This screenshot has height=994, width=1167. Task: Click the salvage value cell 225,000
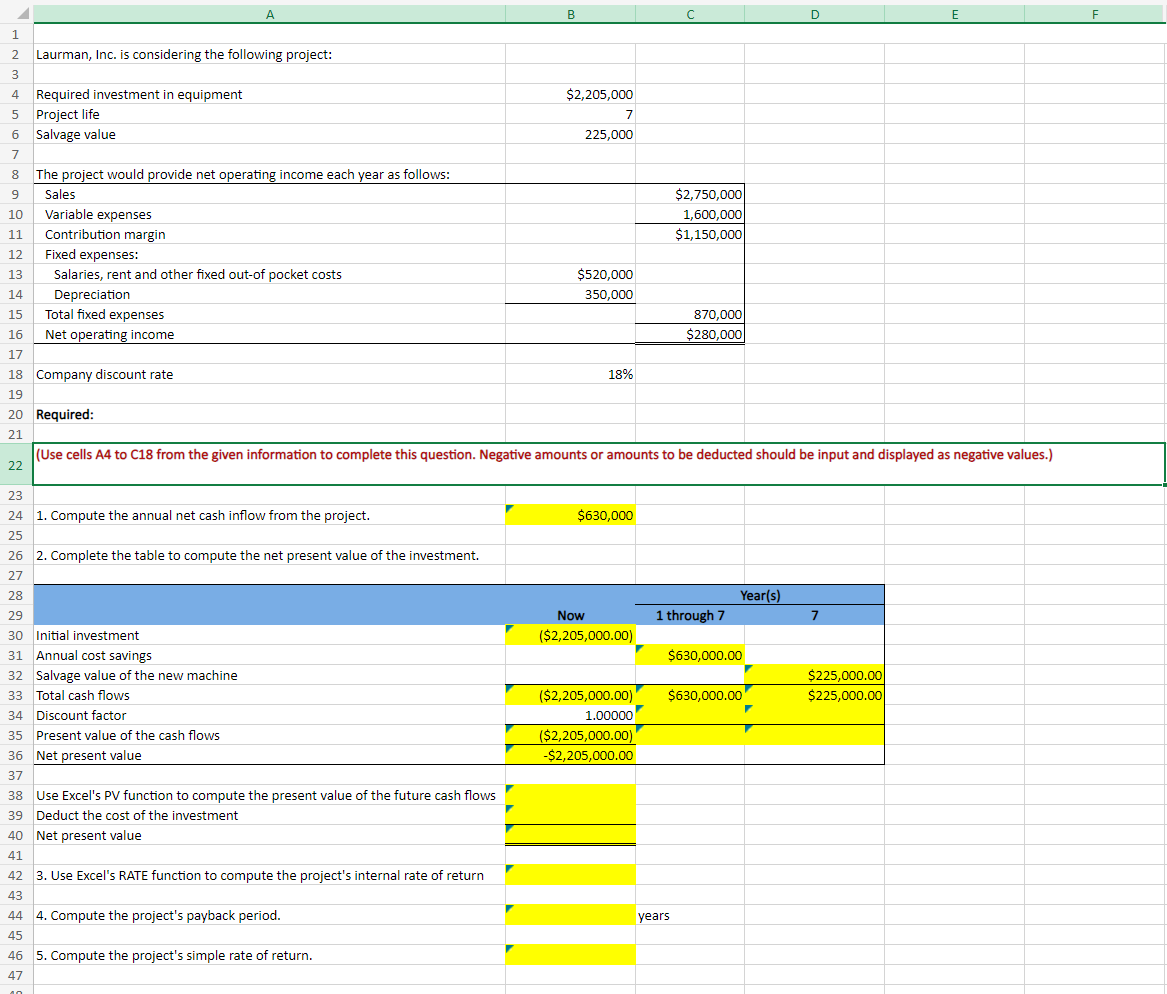tap(570, 135)
